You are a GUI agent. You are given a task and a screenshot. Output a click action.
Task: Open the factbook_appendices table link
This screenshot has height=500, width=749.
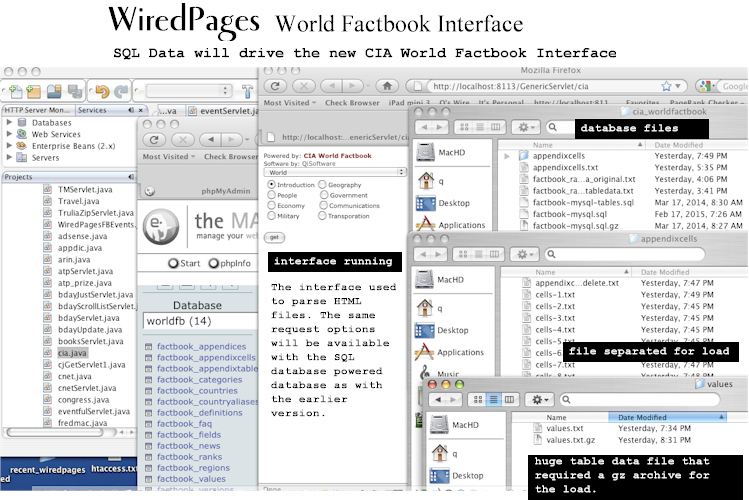pos(202,346)
